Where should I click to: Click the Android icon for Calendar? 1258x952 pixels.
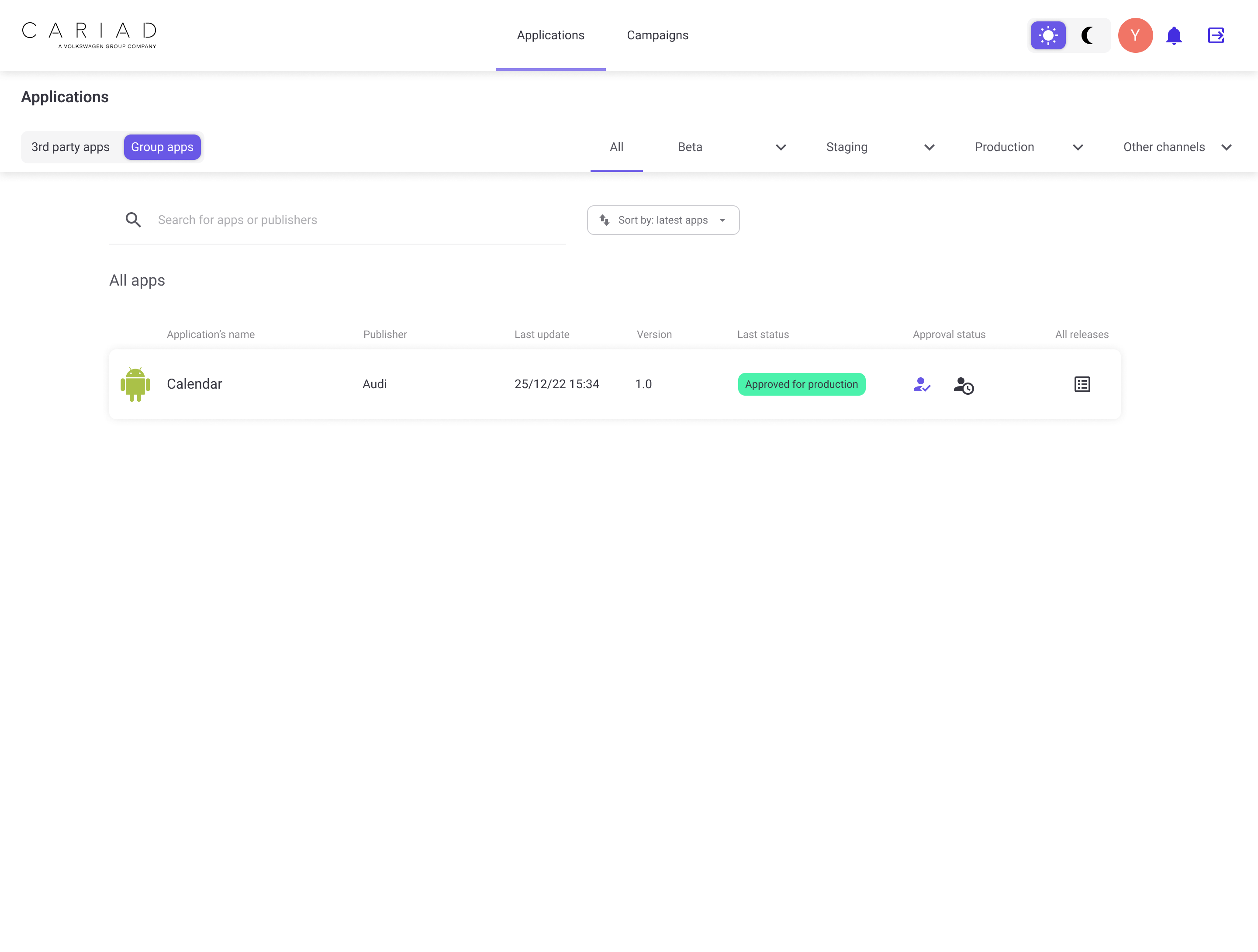(x=135, y=384)
